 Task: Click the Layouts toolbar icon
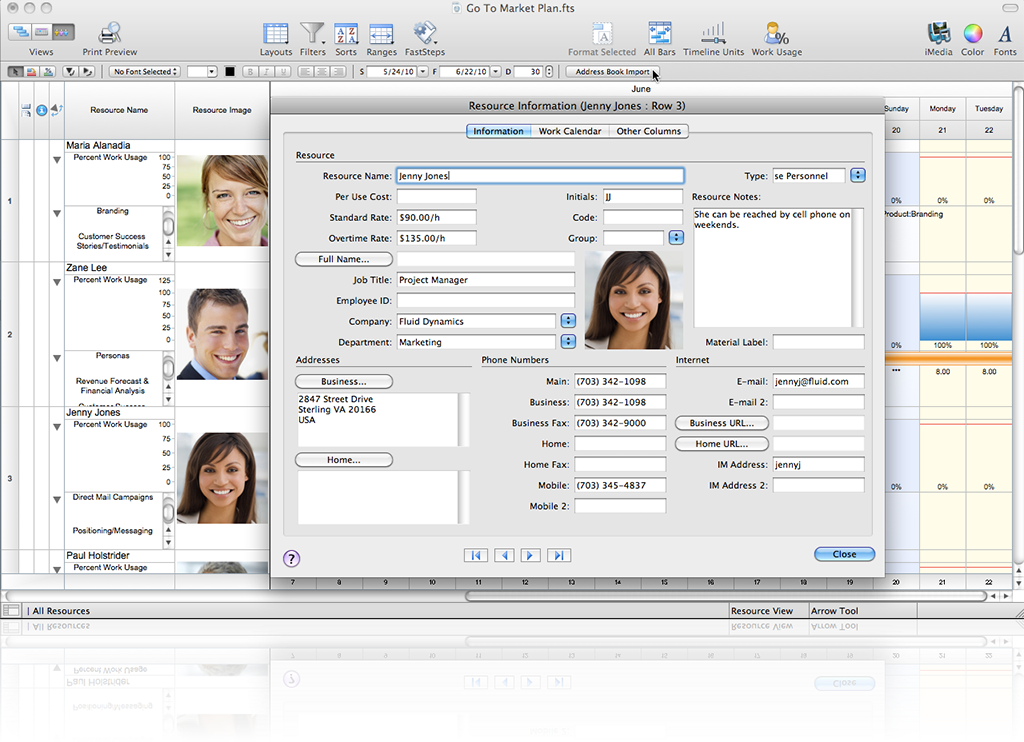click(x=276, y=33)
